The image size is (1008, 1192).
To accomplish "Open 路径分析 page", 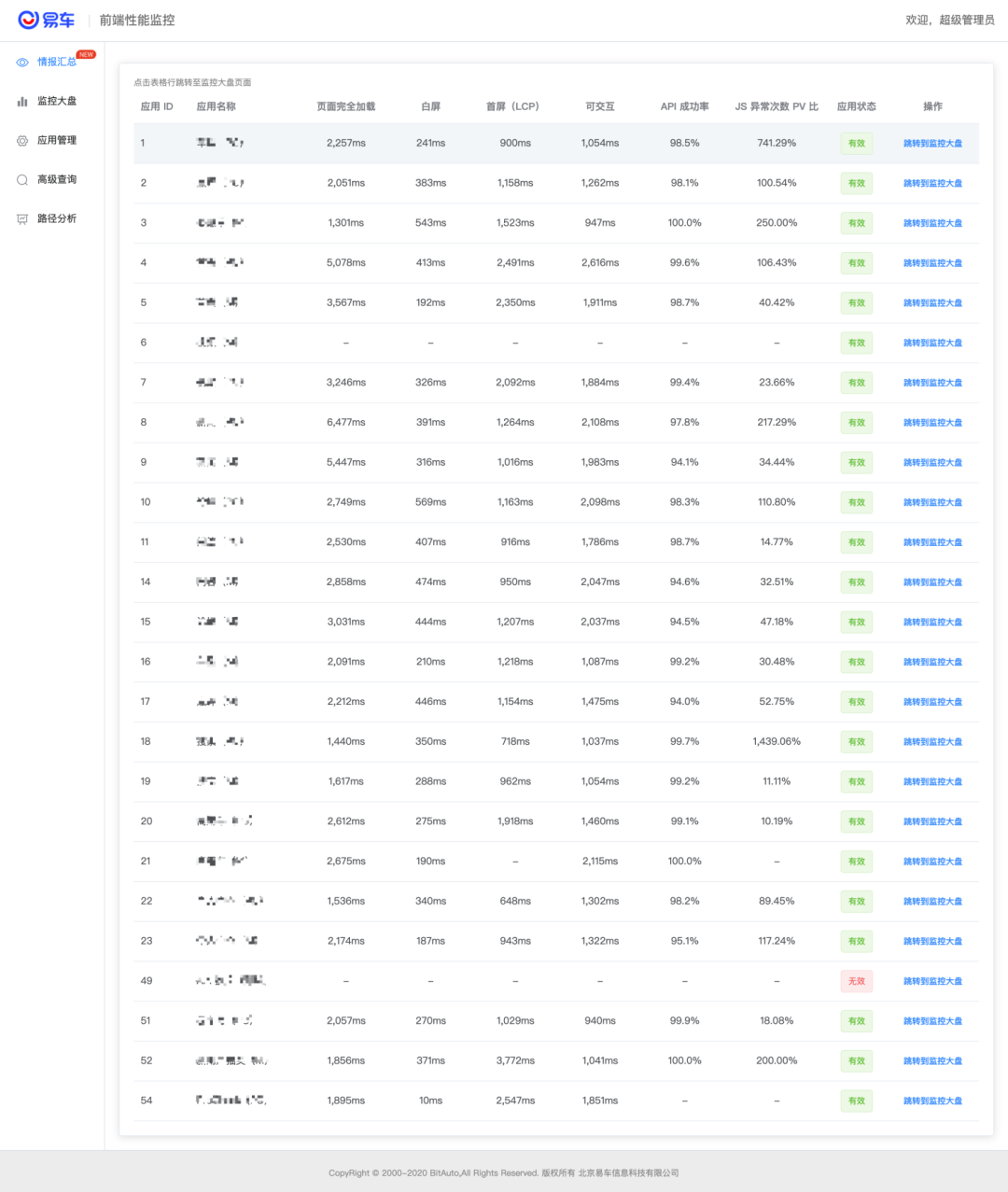I will (57, 218).
